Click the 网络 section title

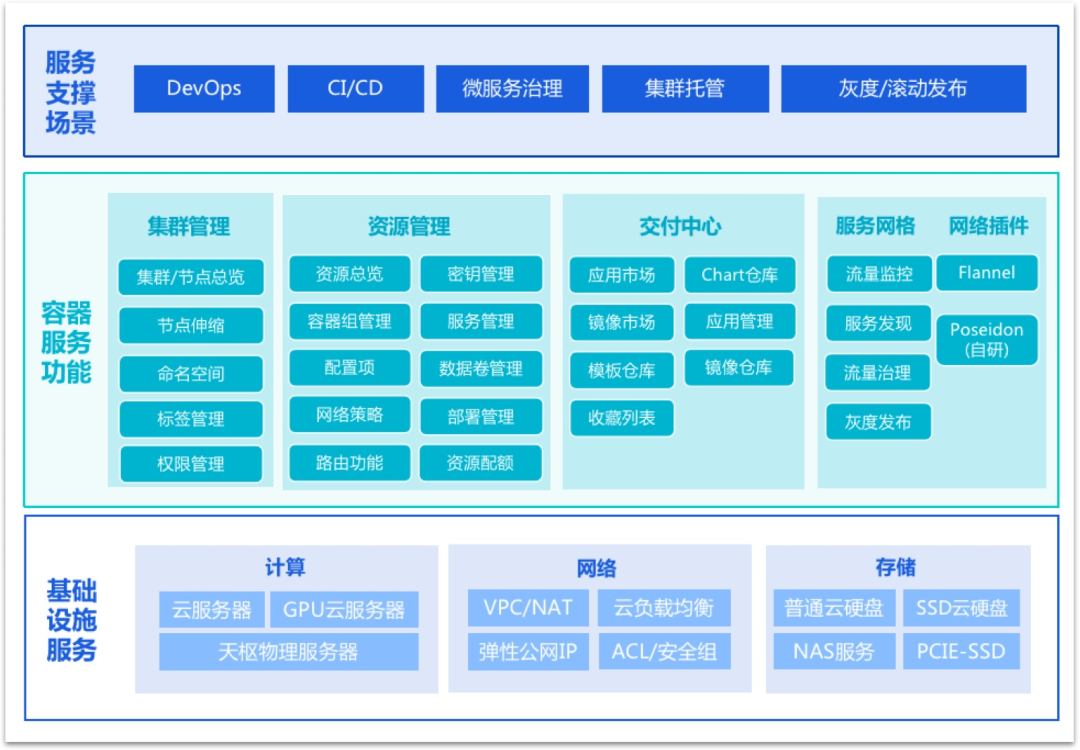click(x=596, y=568)
